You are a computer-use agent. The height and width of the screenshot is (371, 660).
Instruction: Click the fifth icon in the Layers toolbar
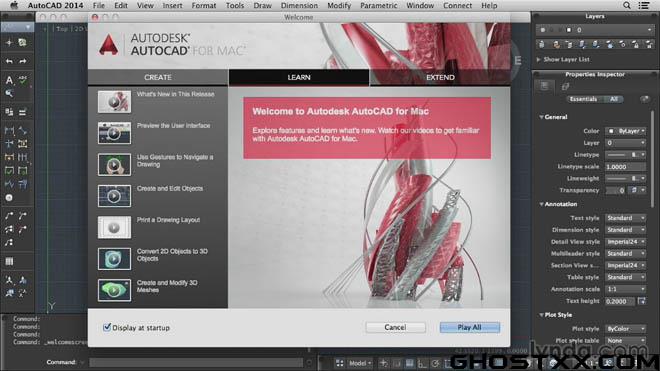click(596, 44)
